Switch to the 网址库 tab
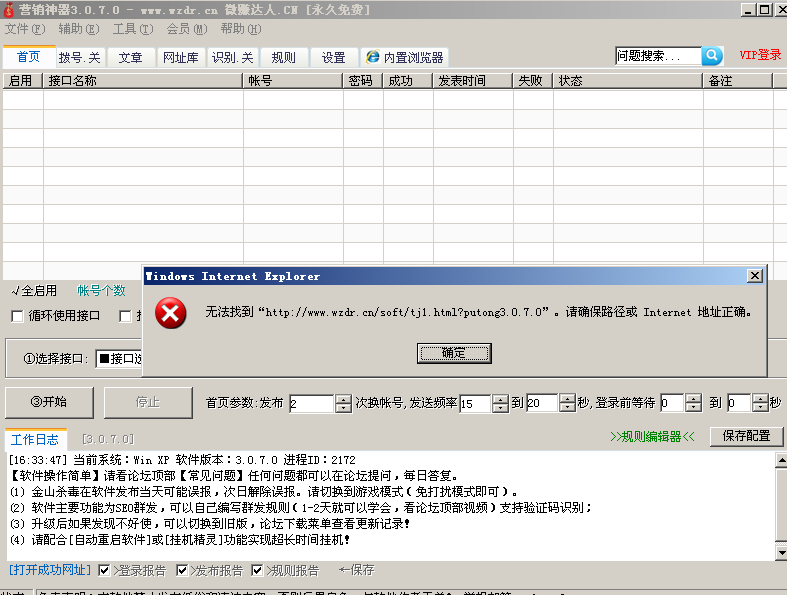The image size is (787, 595). click(180, 58)
